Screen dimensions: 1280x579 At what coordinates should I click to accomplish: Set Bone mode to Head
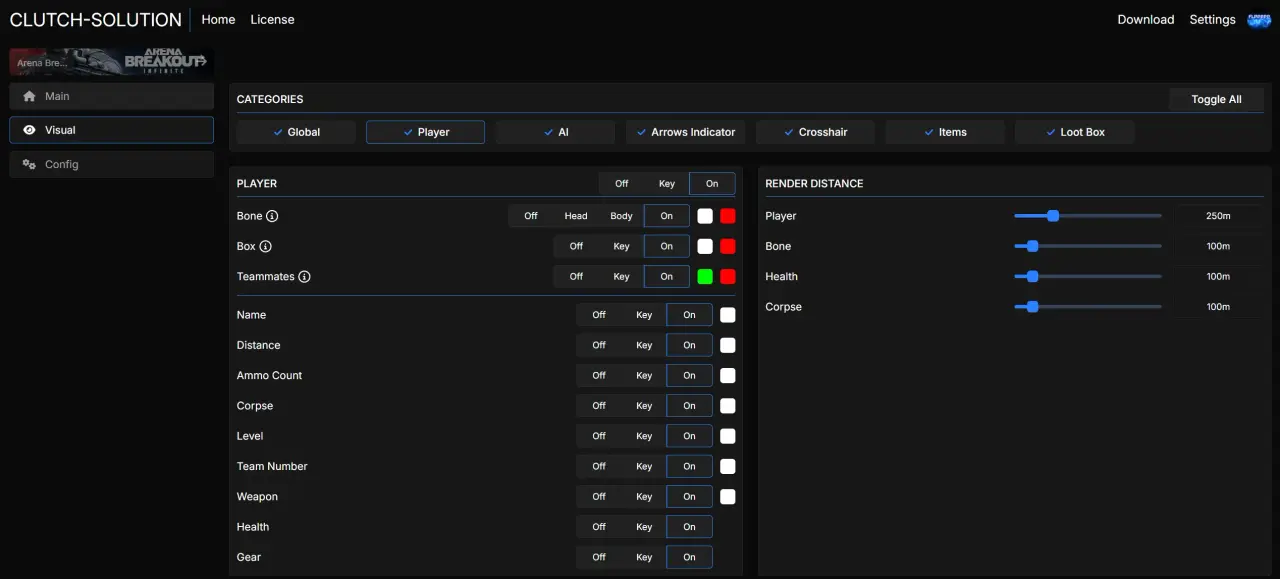click(x=576, y=216)
